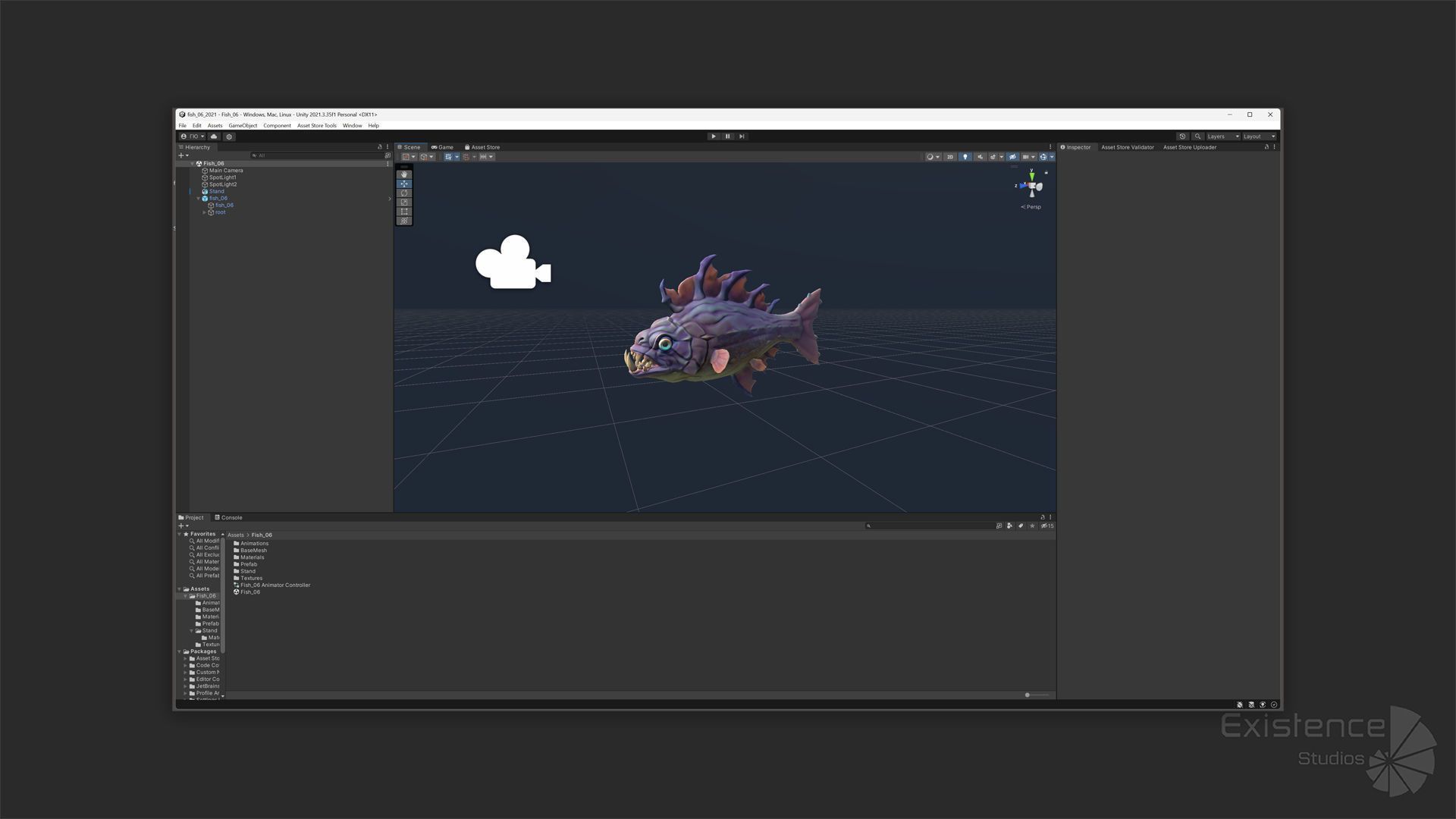
Task: Collapse the fish_06 prefab in Hierarchy
Action: (199, 199)
